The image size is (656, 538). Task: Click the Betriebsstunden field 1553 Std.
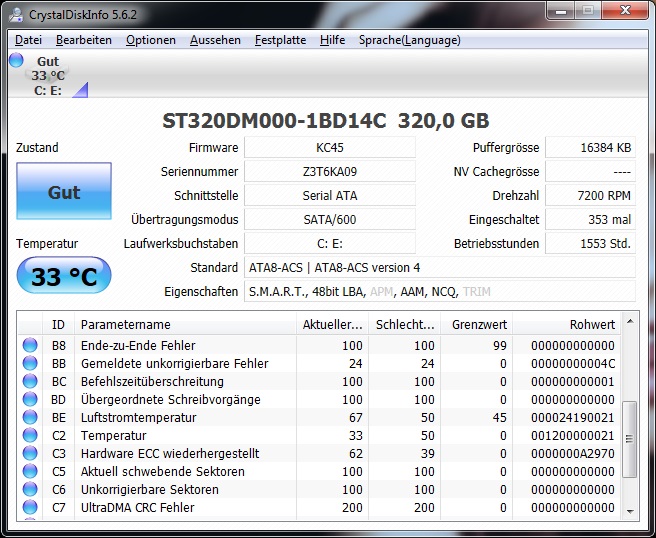pos(591,243)
